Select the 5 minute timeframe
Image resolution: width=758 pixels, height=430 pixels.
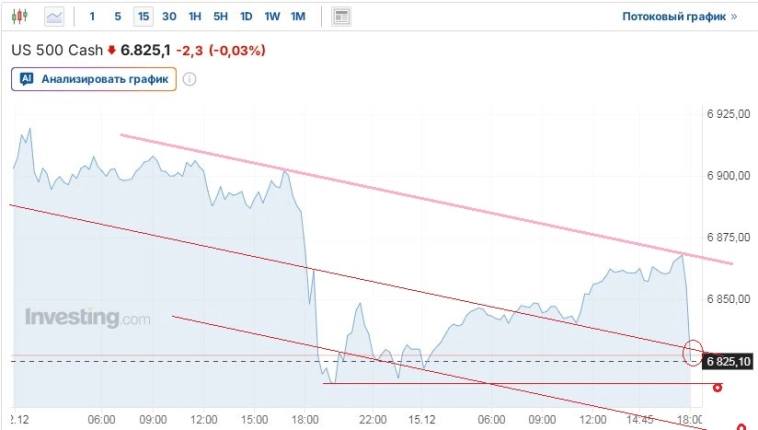[x=117, y=16]
